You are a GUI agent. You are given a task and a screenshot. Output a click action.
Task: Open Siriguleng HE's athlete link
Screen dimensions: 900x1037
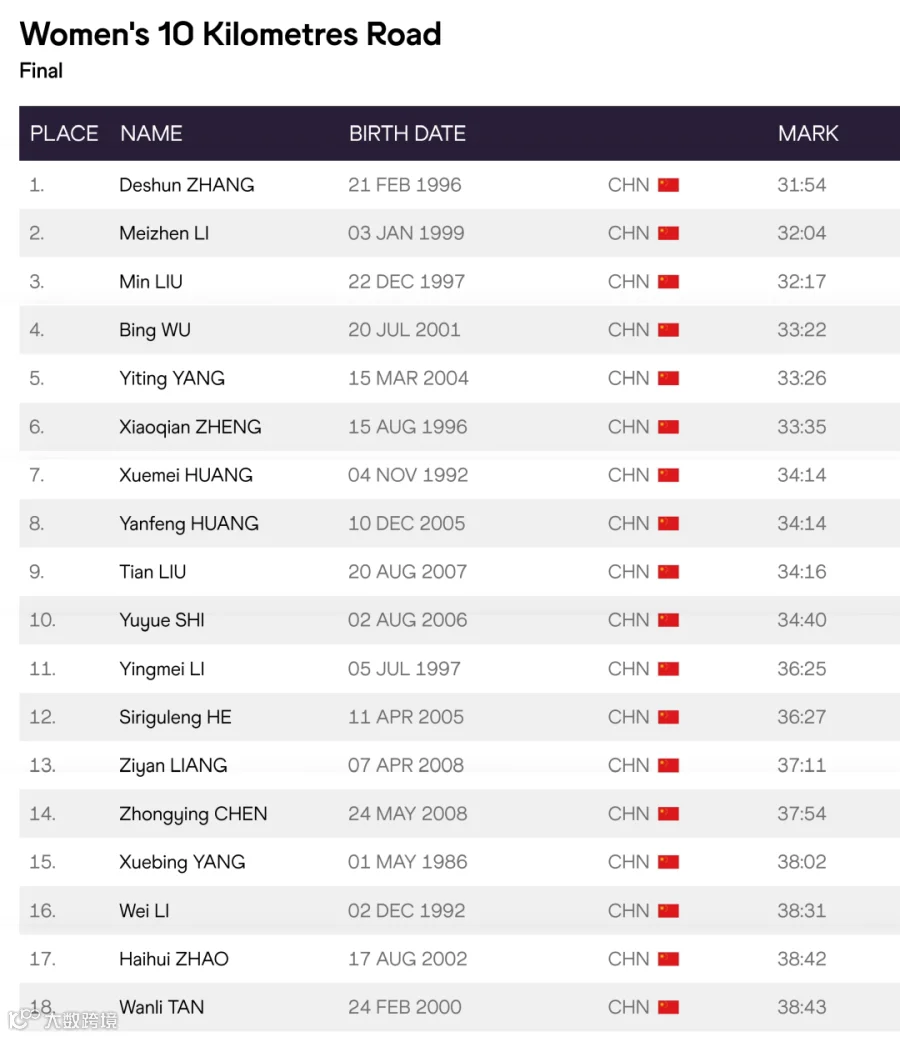click(175, 717)
